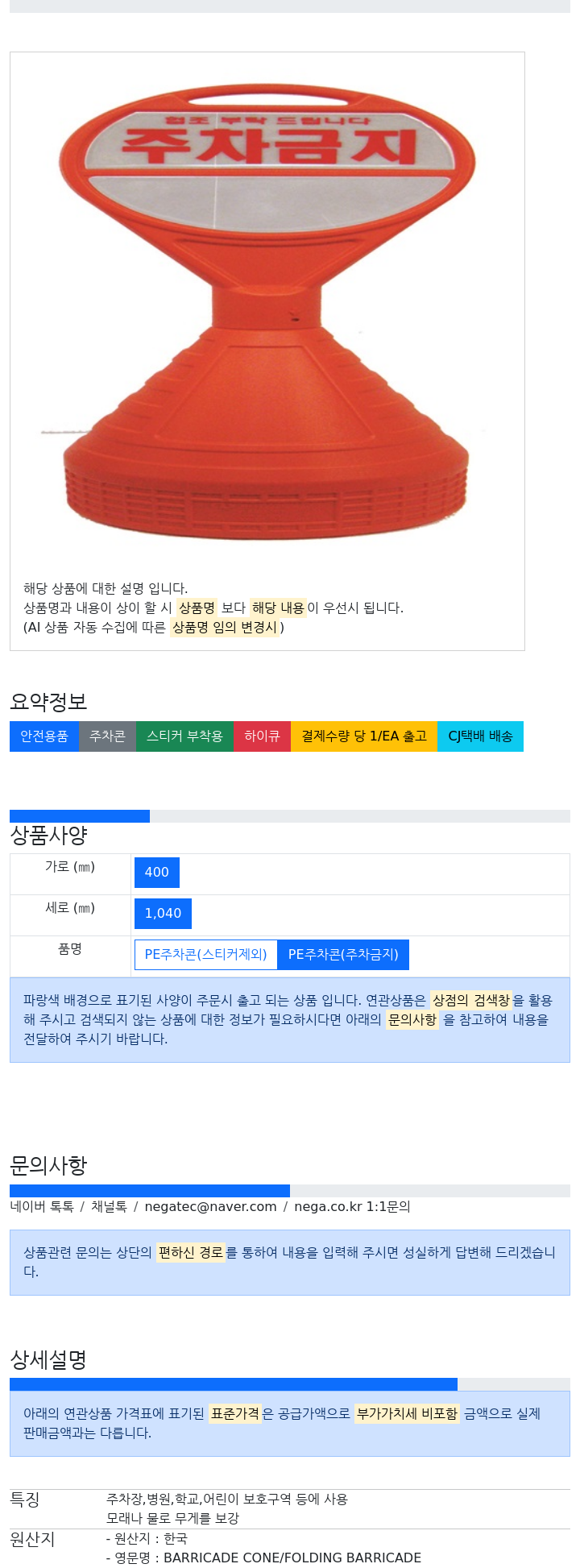The width and height of the screenshot is (580, 1568).
Task: Click the 문의사항 progress bar
Action: point(150,1191)
